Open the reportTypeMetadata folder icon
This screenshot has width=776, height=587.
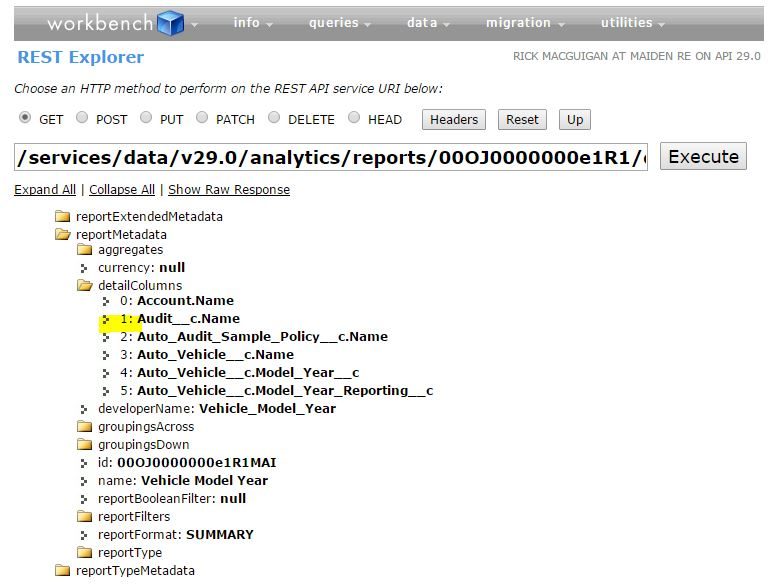tap(62, 570)
